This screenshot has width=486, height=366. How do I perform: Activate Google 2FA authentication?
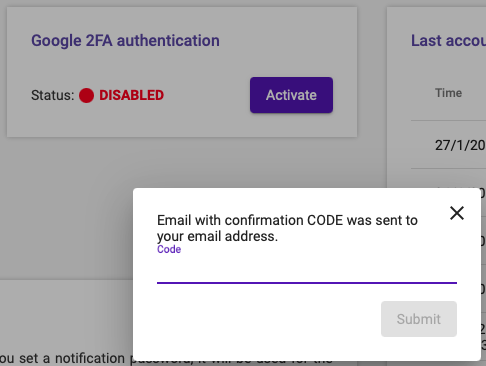coord(291,95)
